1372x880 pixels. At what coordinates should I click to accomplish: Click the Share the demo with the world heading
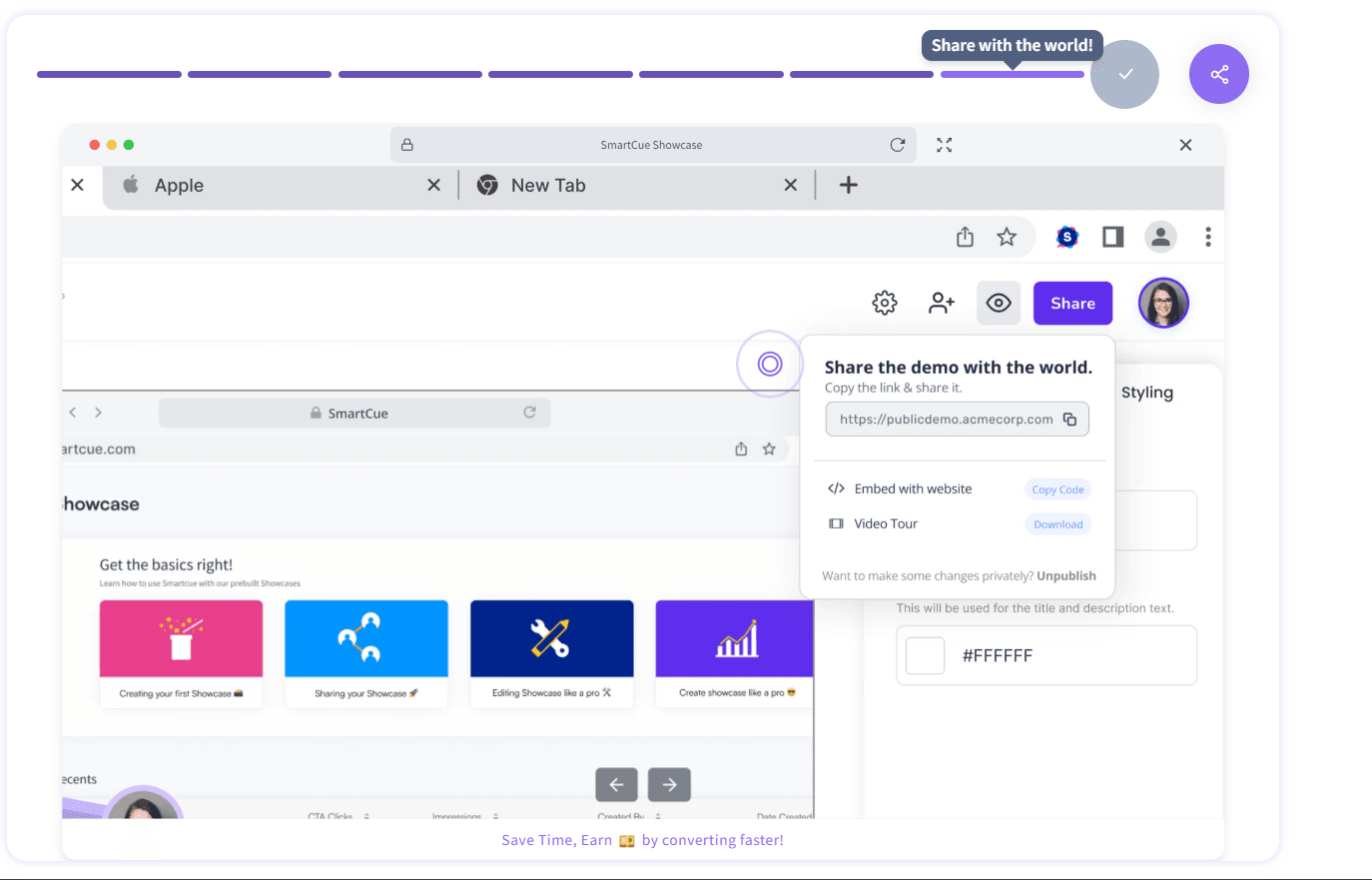959,367
